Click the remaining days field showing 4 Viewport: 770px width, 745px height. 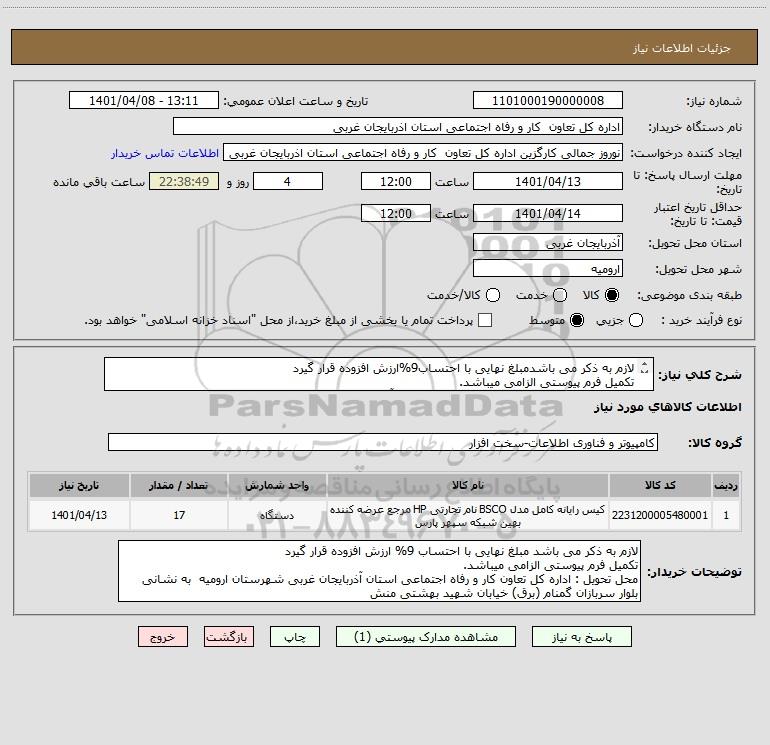coord(288,181)
